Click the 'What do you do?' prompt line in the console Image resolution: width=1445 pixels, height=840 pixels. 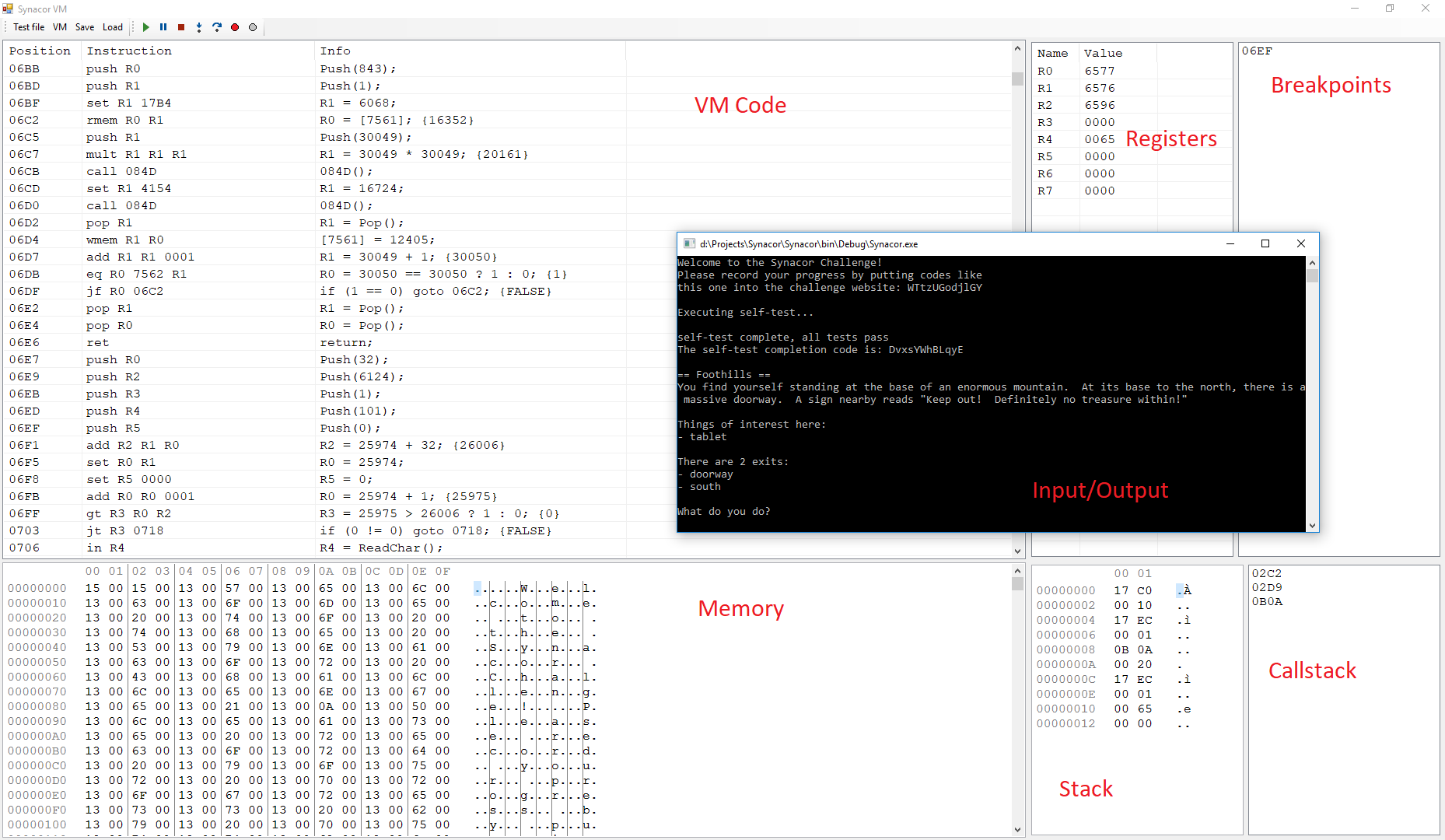[724, 511]
